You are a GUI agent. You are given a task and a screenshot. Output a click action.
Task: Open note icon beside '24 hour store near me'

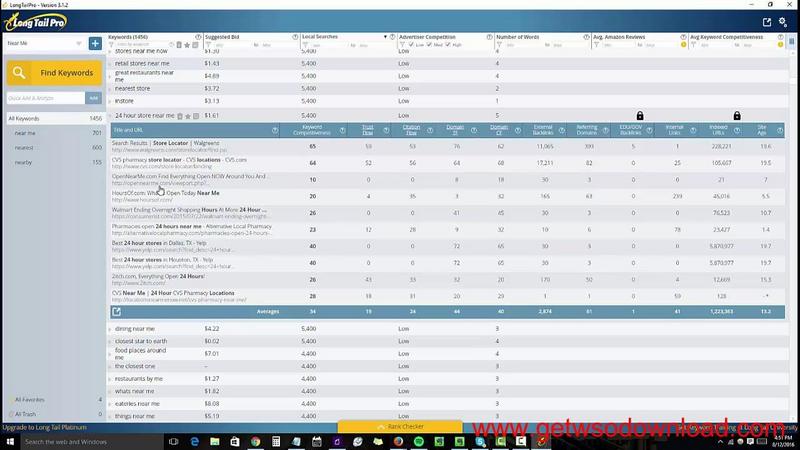coord(196,116)
